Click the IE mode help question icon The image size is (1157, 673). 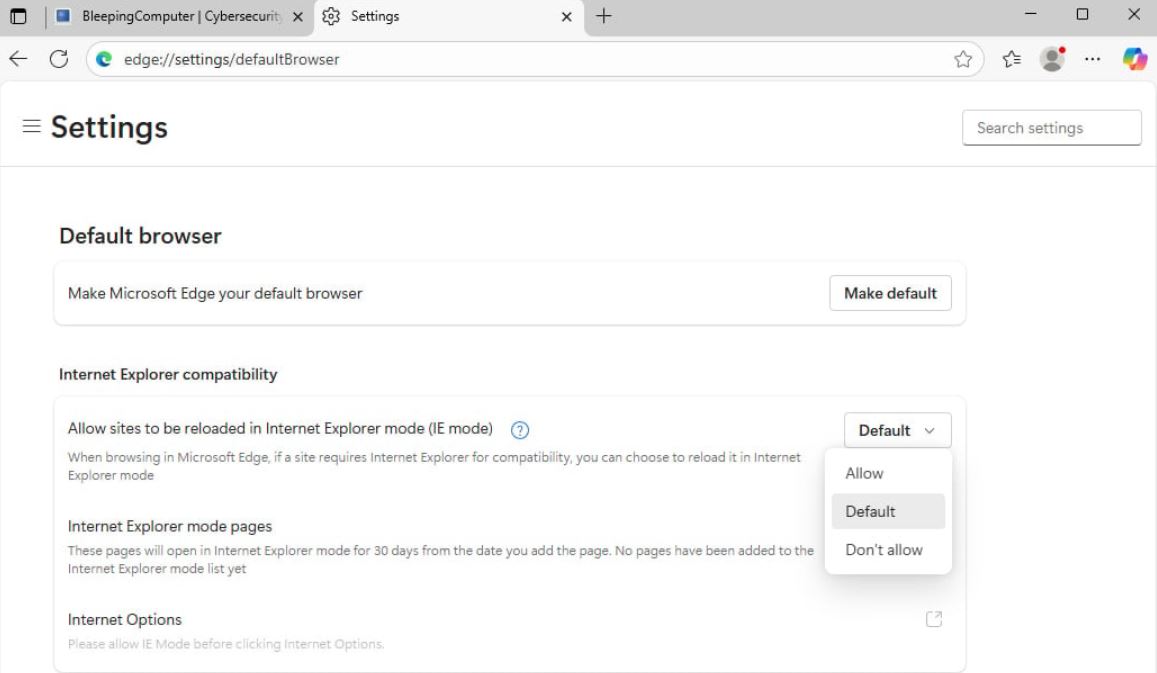coord(519,430)
